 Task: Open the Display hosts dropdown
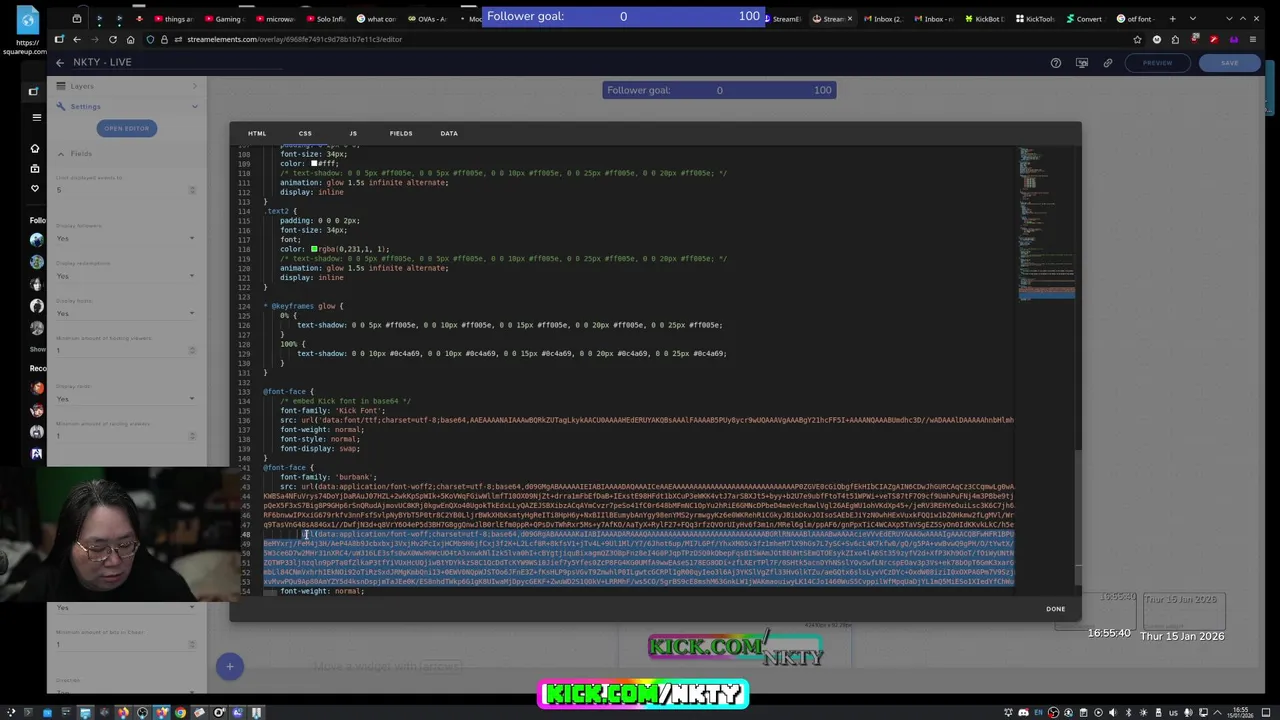click(125, 313)
